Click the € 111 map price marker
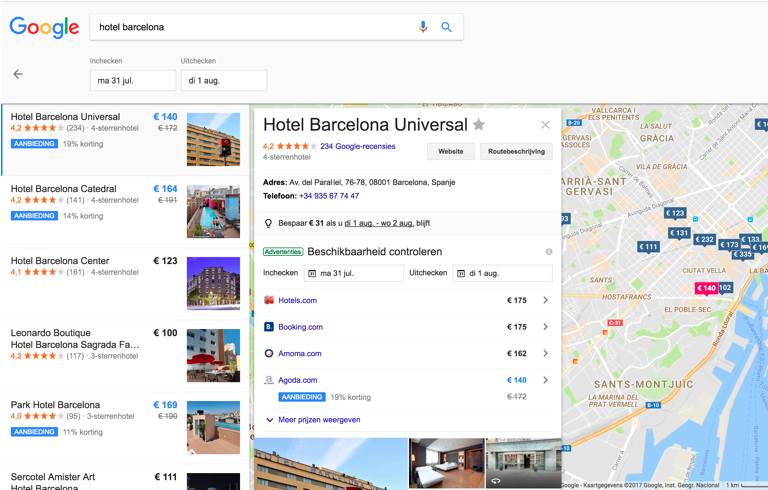 pyautogui.click(x=648, y=247)
